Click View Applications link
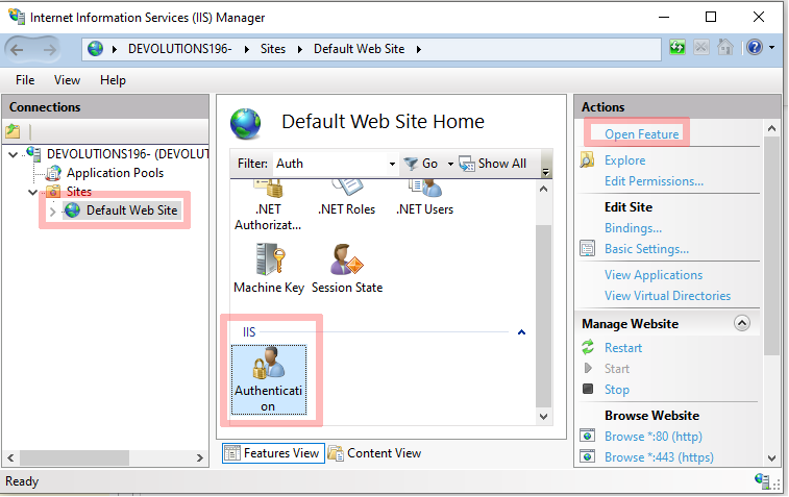Screen dimensions: 789x497 click(654, 275)
